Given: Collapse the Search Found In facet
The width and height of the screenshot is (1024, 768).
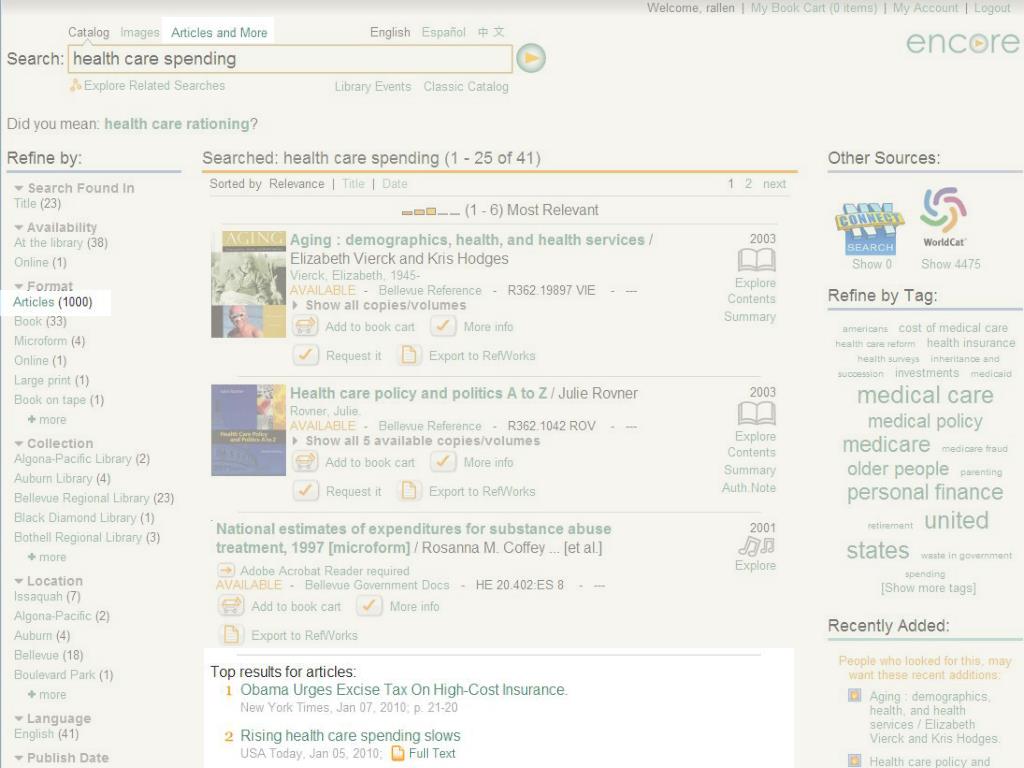Looking at the screenshot, I should coord(18,188).
